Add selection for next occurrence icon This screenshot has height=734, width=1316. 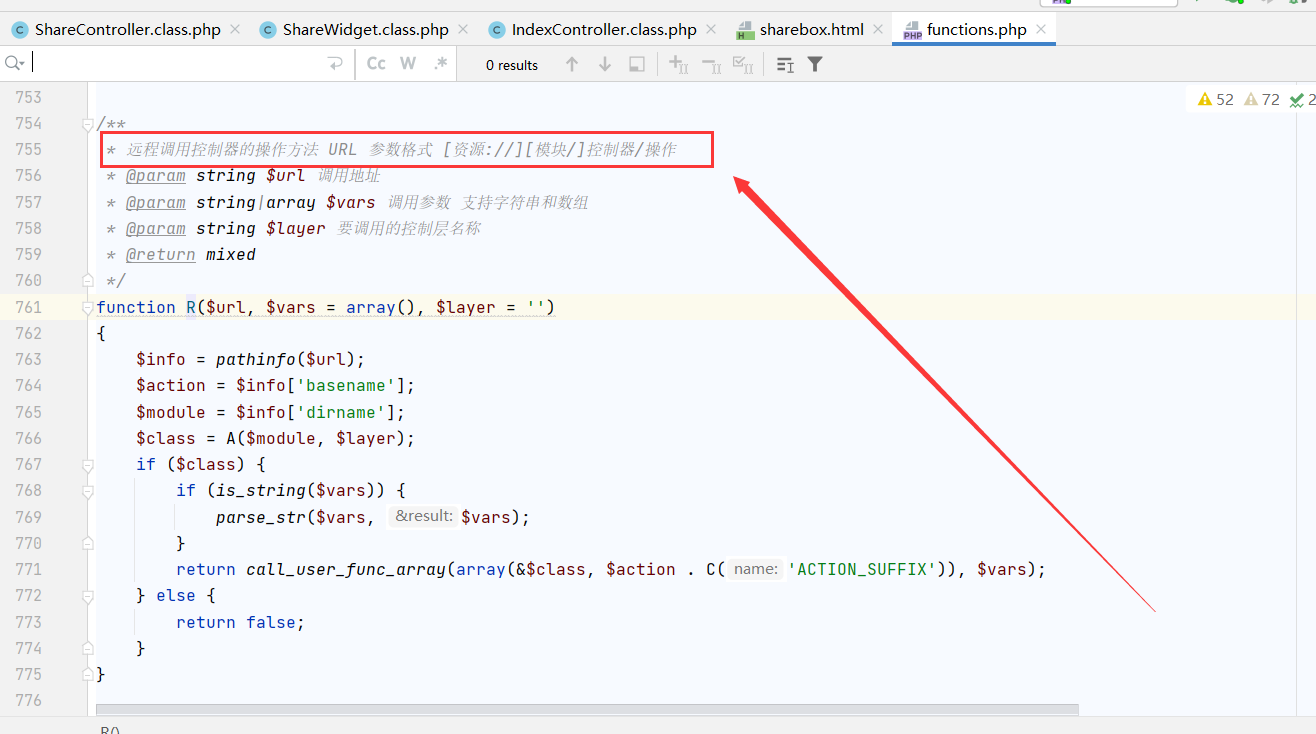[x=678, y=64]
